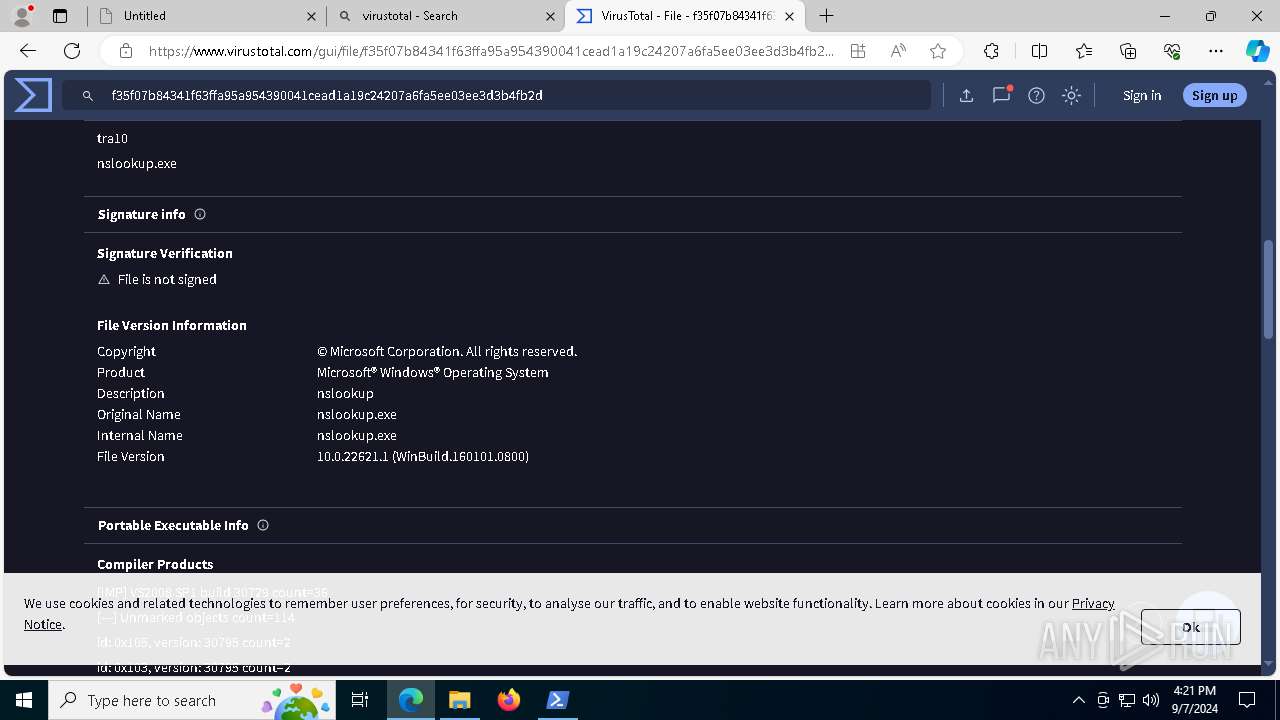
Task: Click the Edge icon on the taskbar
Action: pos(411,700)
